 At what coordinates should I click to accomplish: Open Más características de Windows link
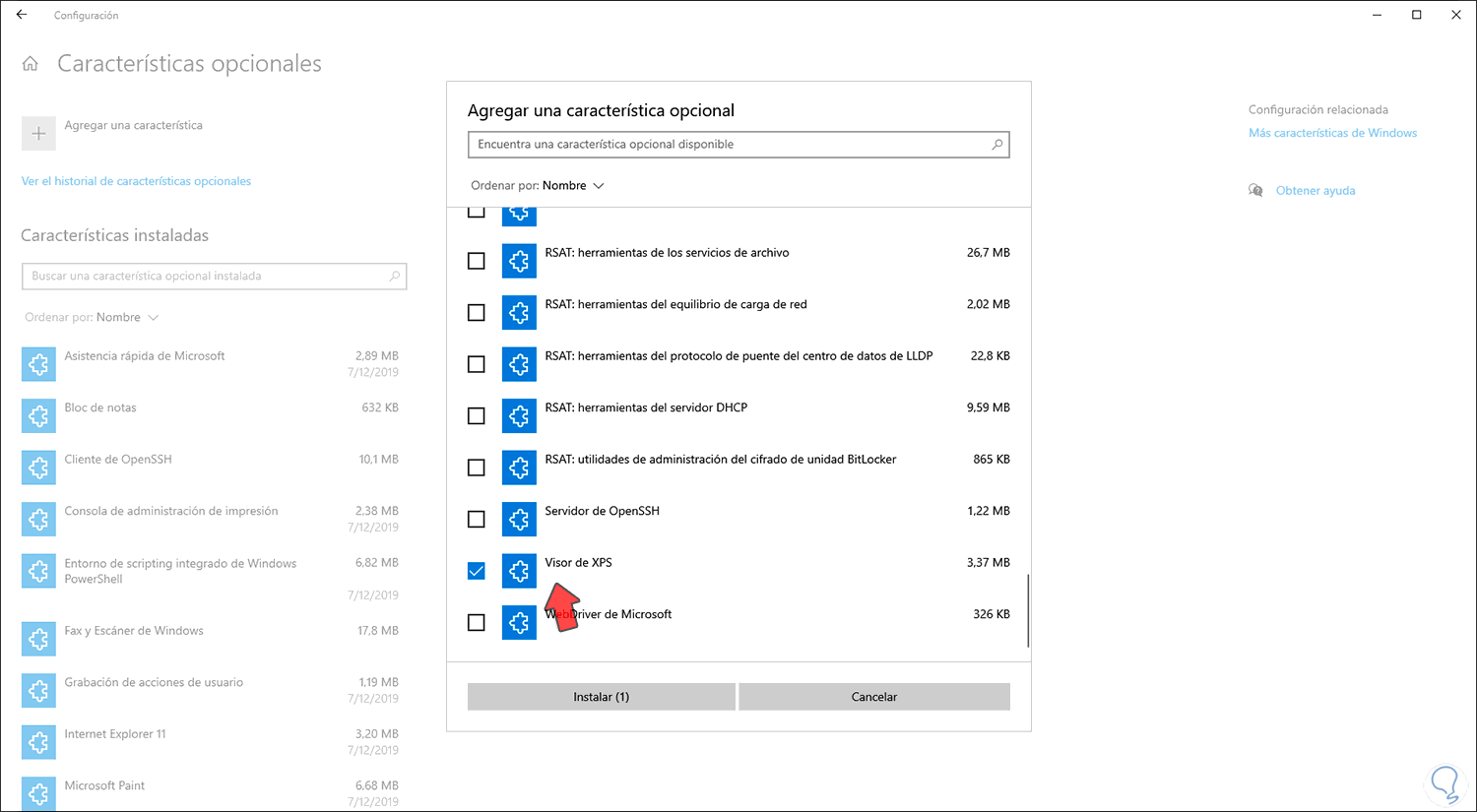pos(1332,133)
